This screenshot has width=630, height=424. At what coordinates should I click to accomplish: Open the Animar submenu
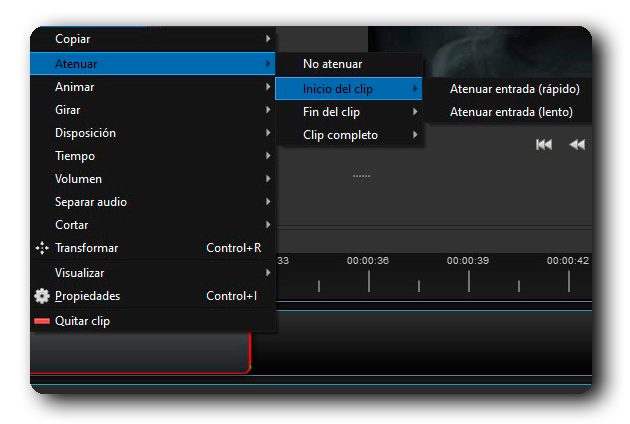click(x=153, y=87)
